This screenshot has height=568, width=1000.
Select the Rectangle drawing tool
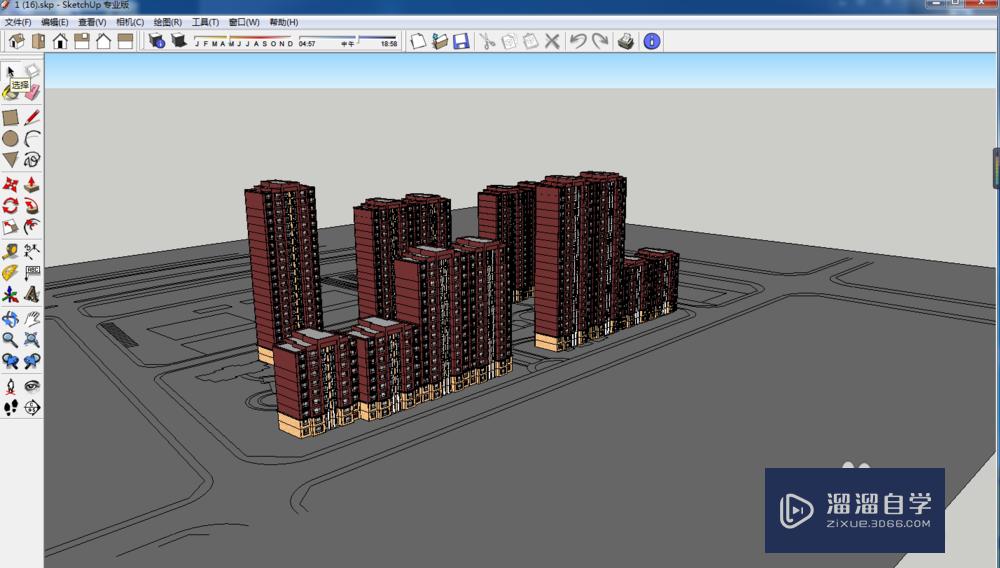[x=10, y=117]
